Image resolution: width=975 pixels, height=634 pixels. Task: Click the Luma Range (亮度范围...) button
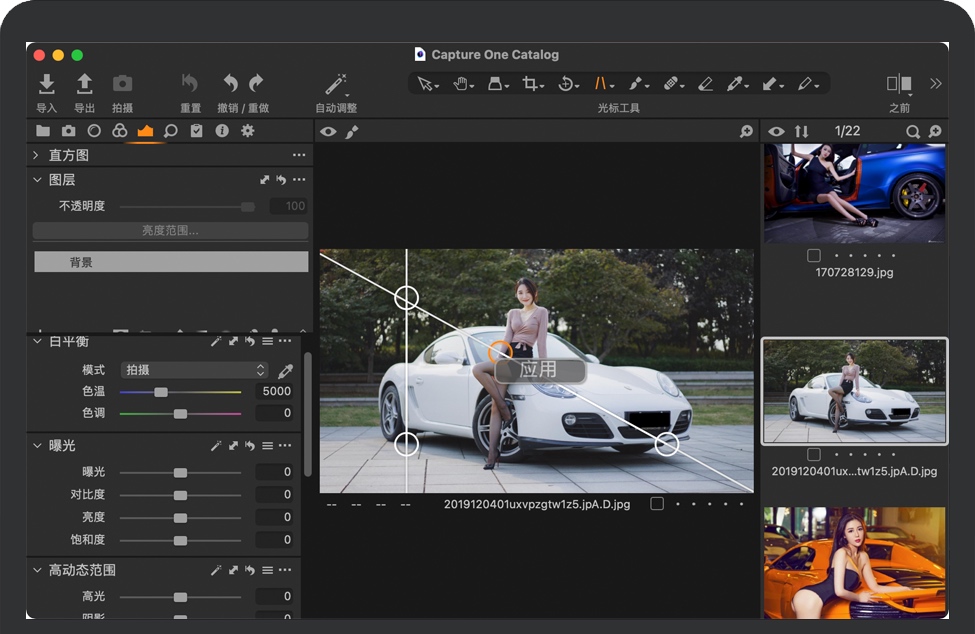[170, 231]
